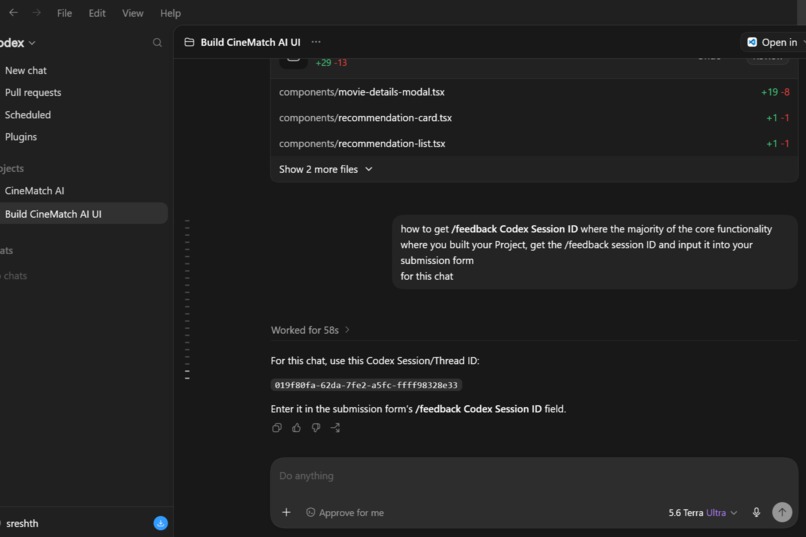Open movie-details-modal.tsx diff
Image resolution: width=806 pixels, height=537 pixels.
coord(534,92)
